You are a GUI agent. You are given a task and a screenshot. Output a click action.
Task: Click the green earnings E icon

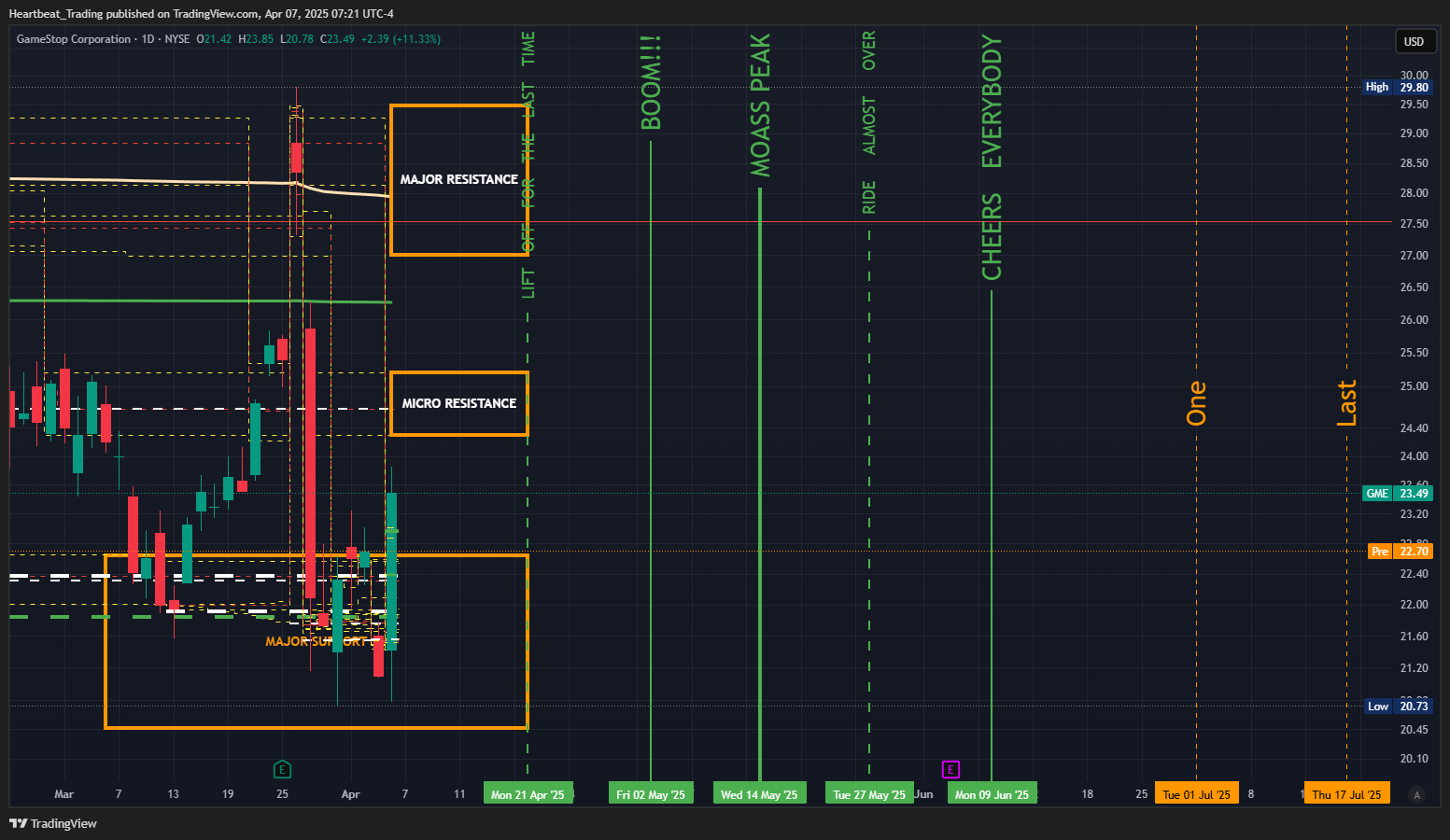282,769
